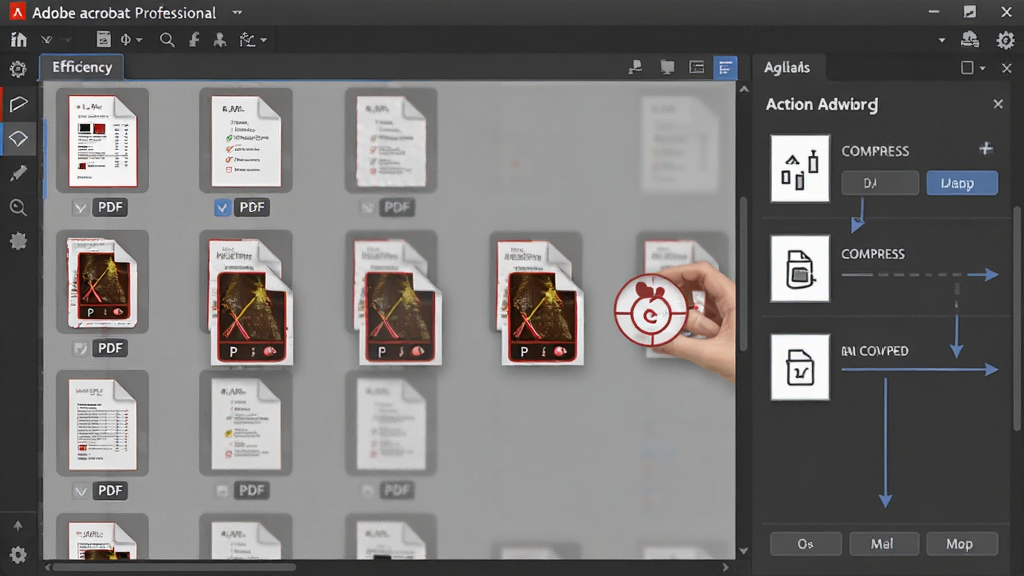
Task: Open the Adobe Acrobat title dropdown arrow
Action: tap(237, 12)
